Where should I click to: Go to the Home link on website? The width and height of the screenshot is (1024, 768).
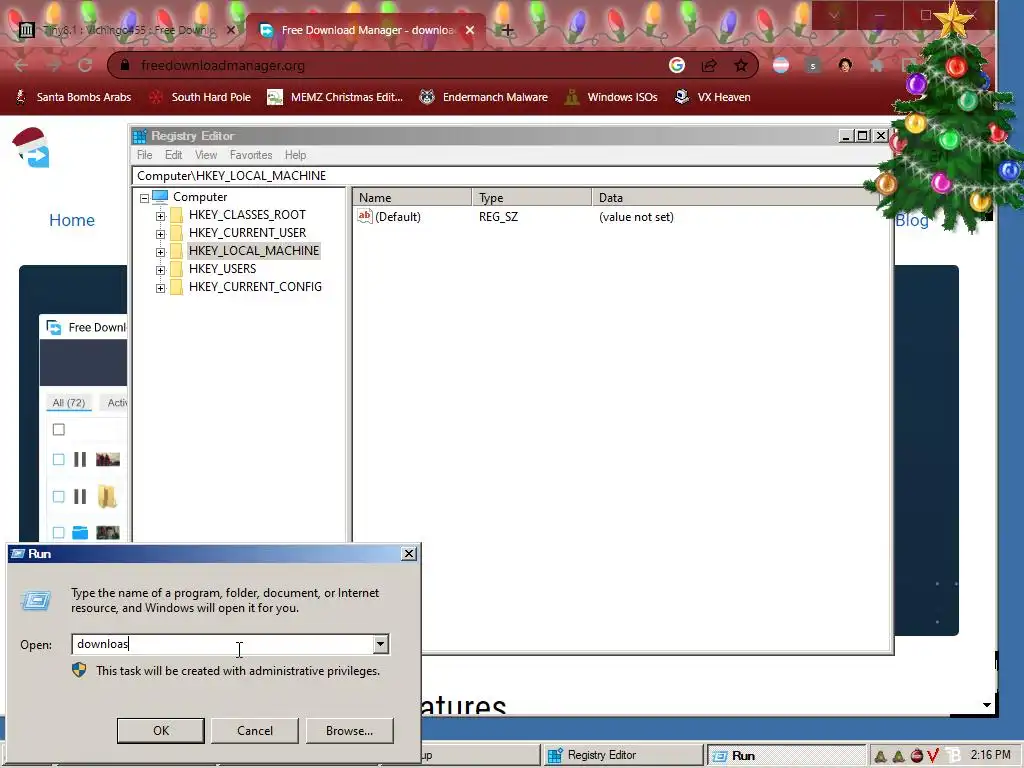click(72, 220)
